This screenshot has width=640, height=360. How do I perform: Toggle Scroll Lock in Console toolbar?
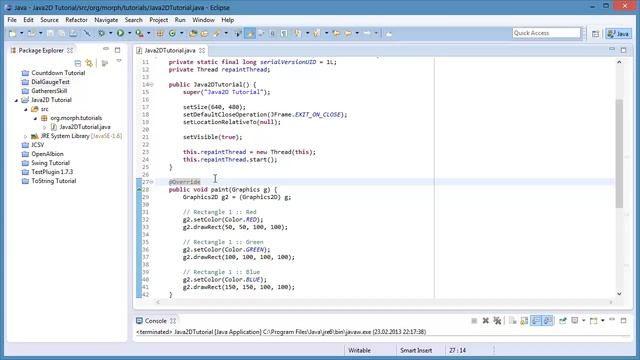pyautogui.click(x=524, y=321)
